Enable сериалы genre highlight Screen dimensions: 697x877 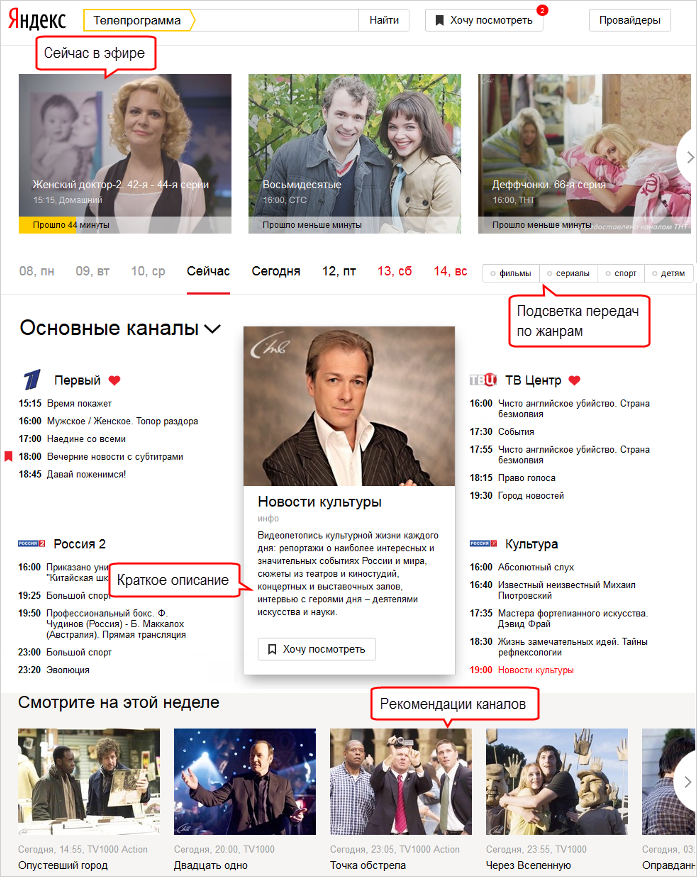[x=568, y=274]
